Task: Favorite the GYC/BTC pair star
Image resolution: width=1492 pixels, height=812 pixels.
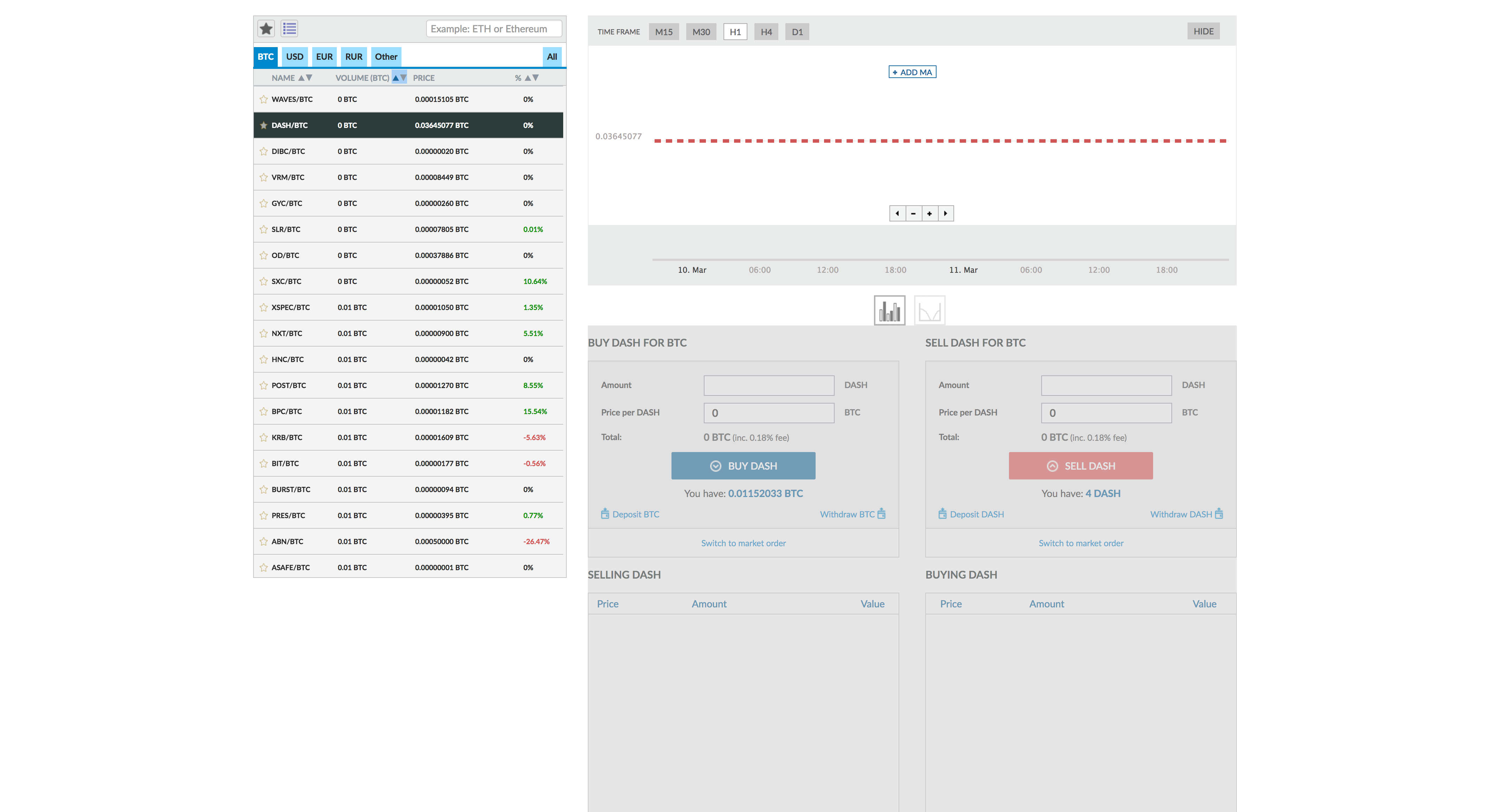Action: (x=264, y=203)
